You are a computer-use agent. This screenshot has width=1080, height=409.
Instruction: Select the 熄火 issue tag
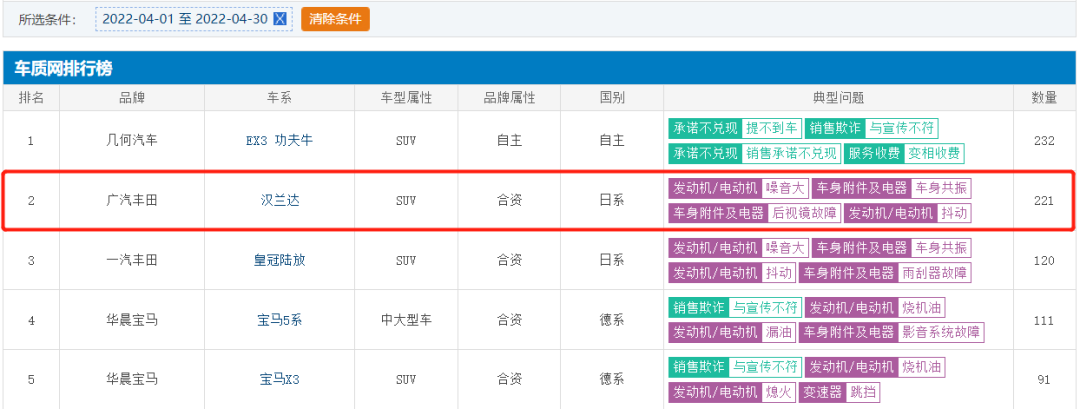tap(778, 392)
